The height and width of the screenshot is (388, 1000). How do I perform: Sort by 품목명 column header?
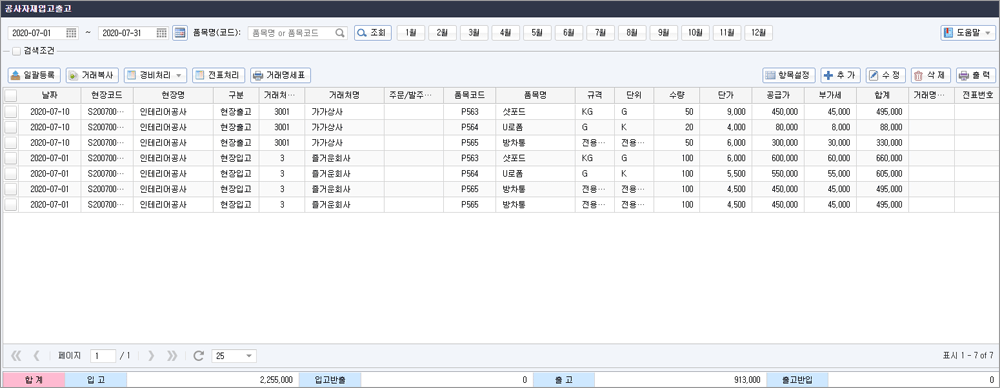pos(535,95)
